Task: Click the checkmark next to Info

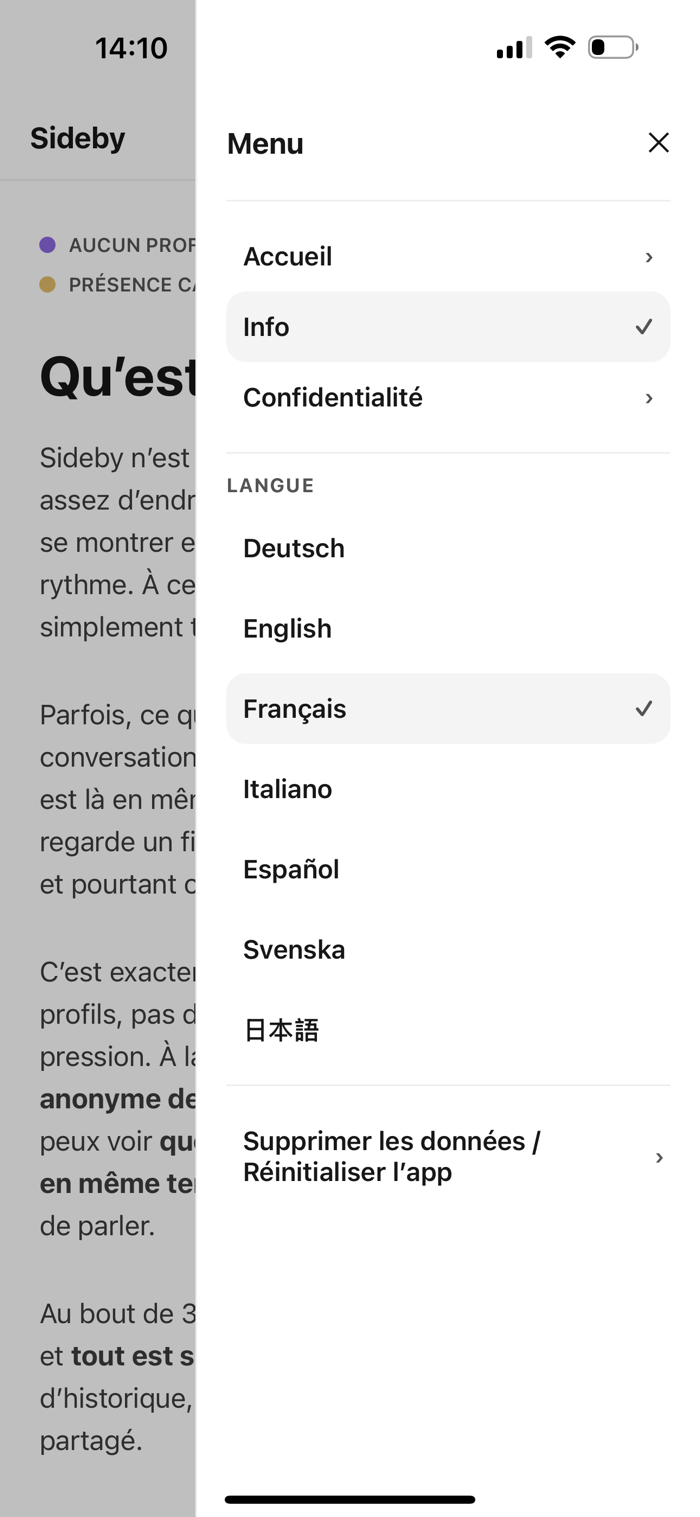Action: [644, 327]
